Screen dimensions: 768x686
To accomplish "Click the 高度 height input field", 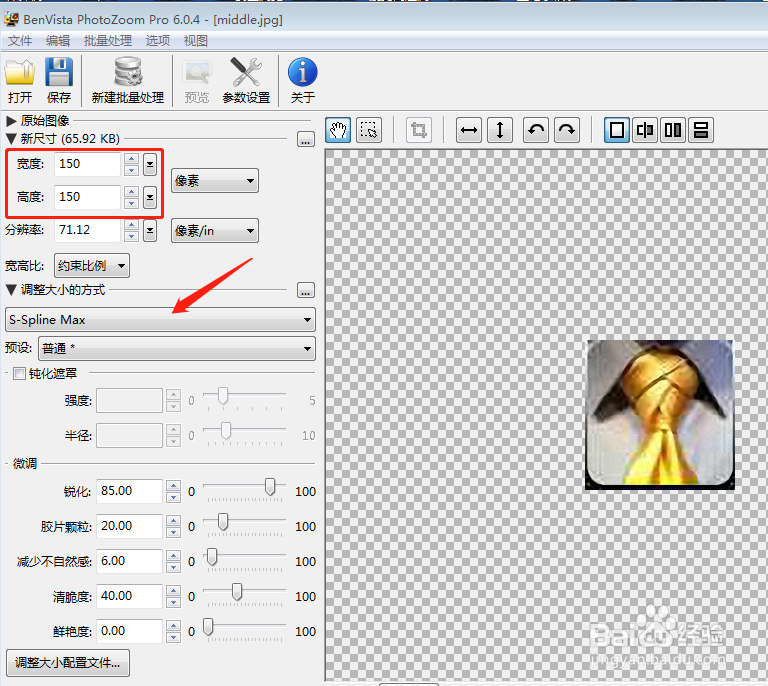I will (87, 197).
